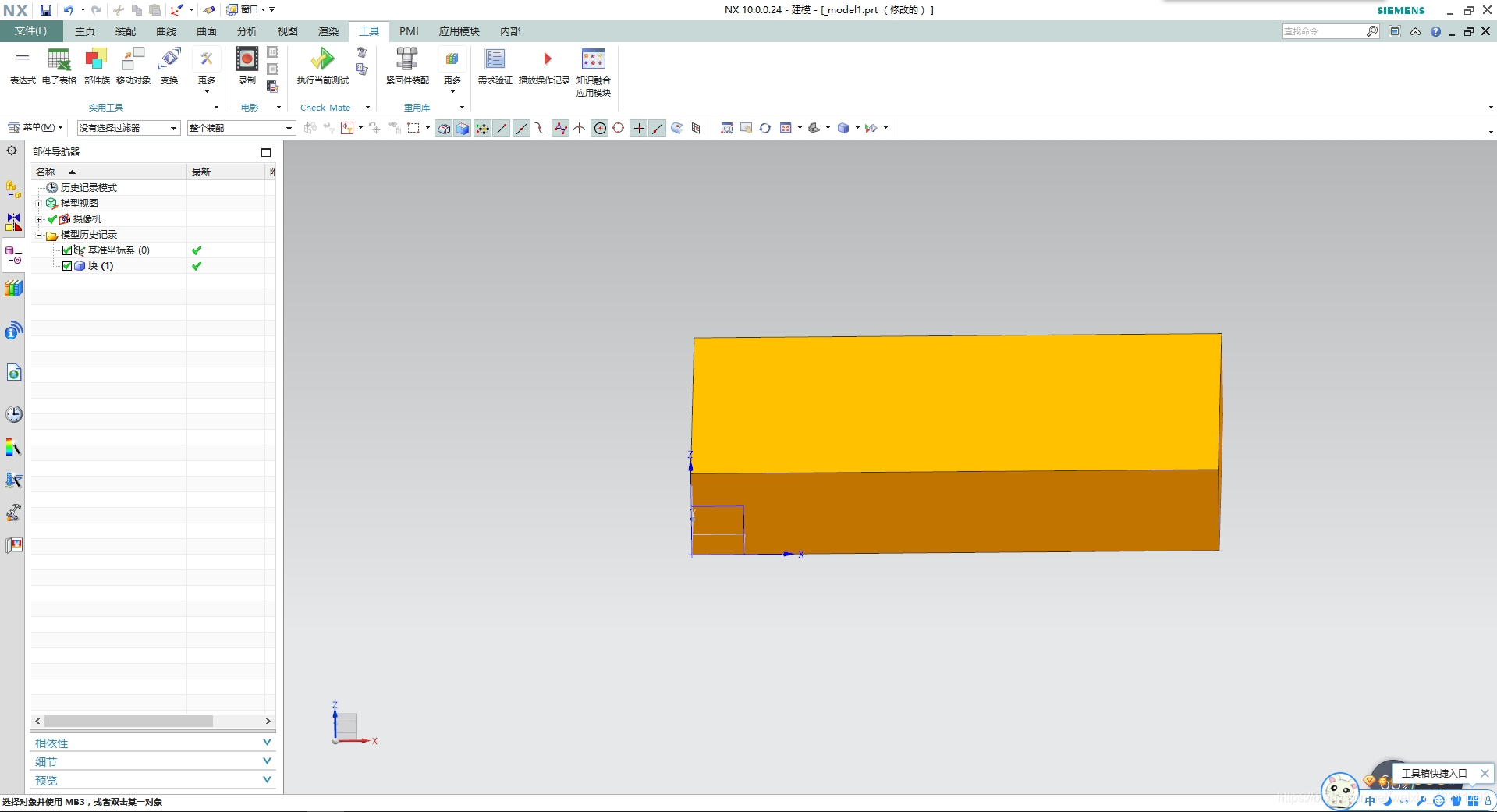Click the rotate view toolbar icon
The width and height of the screenshot is (1497, 812).
click(x=765, y=128)
